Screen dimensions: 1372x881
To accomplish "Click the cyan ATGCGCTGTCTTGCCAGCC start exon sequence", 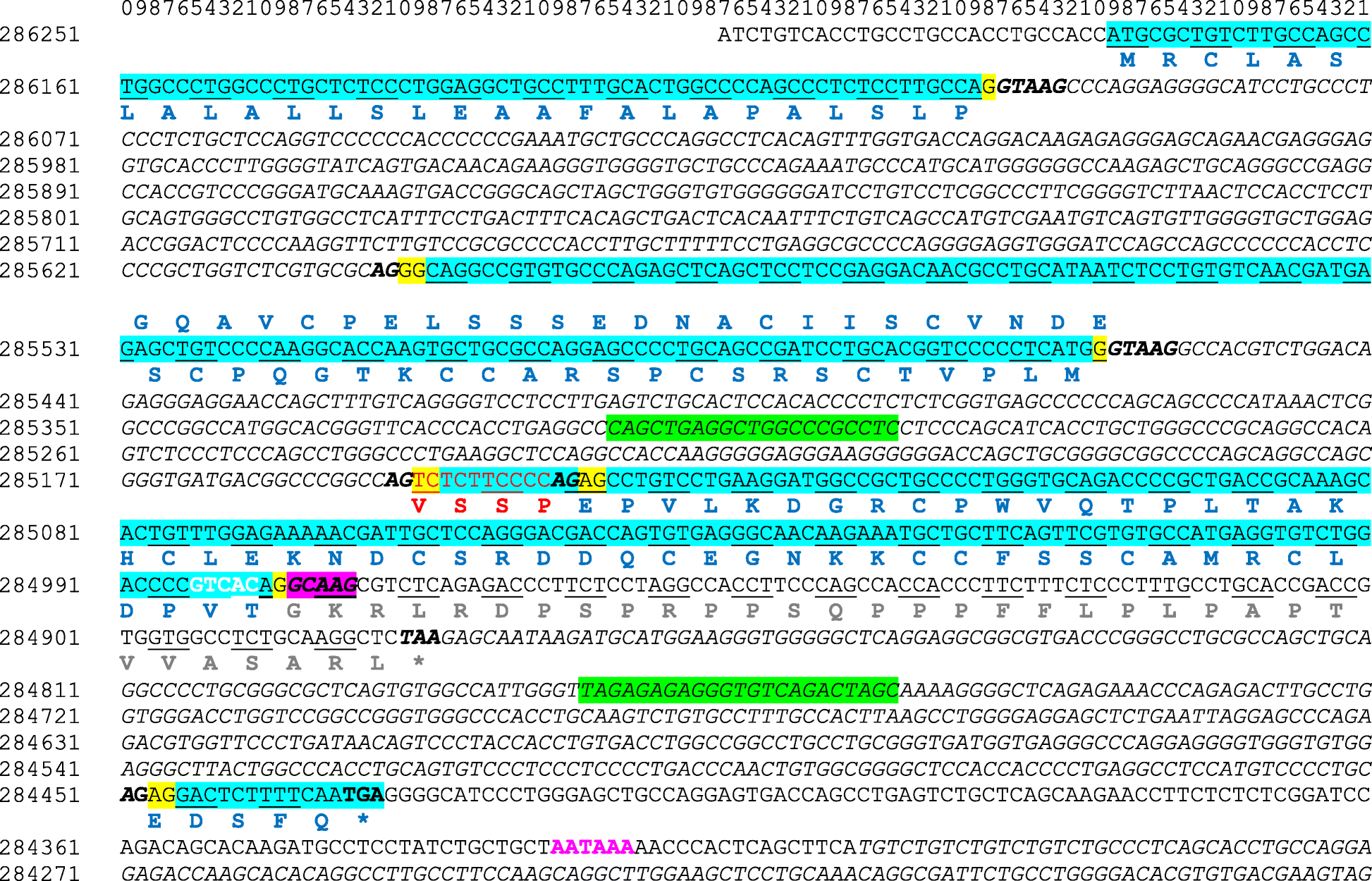I will (x=1239, y=35).
